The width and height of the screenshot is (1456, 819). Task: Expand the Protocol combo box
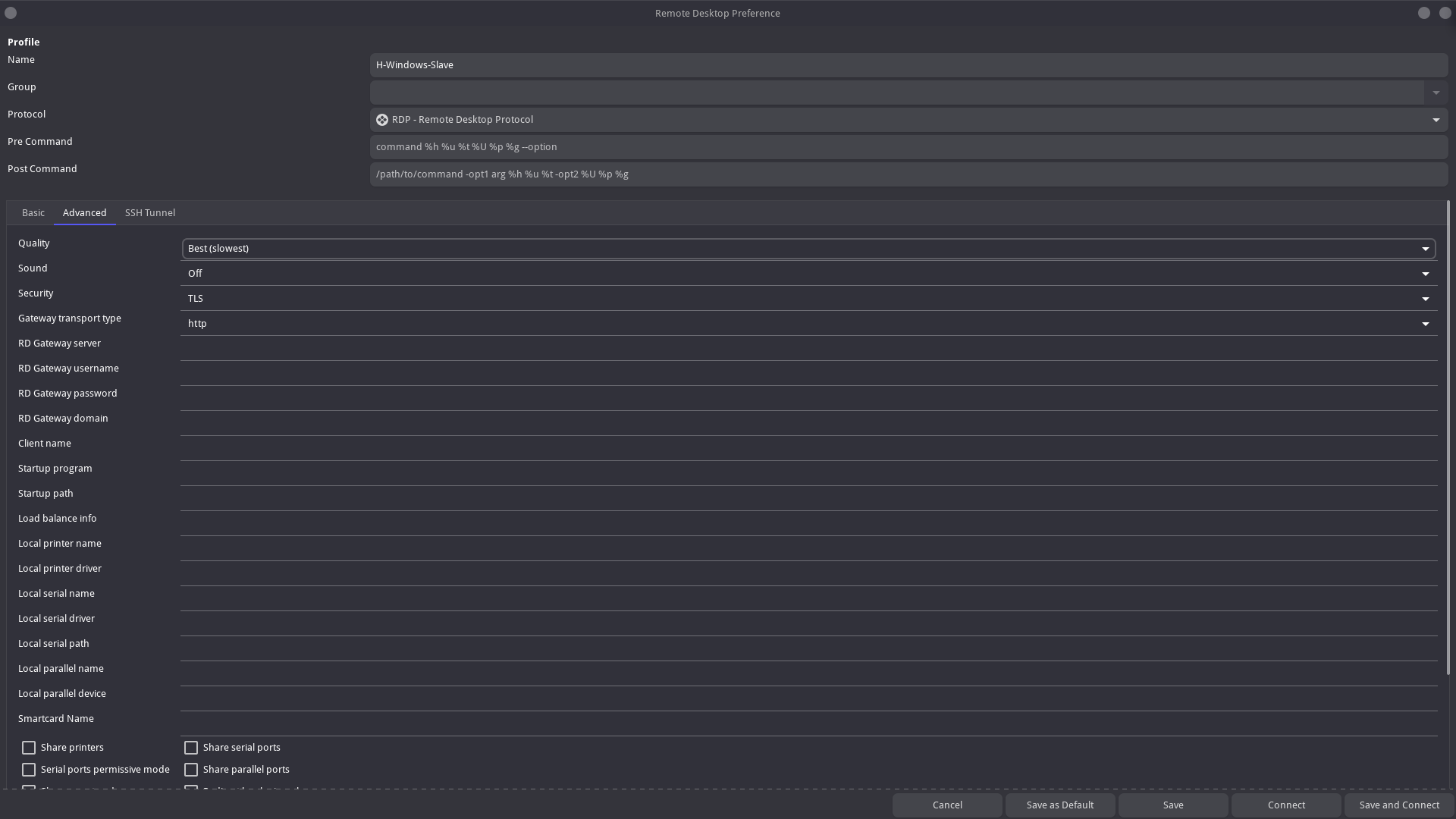(x=1436, y=120)
